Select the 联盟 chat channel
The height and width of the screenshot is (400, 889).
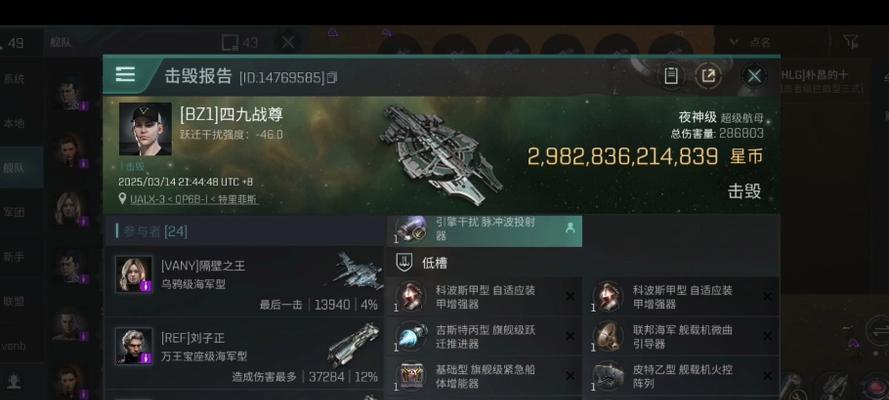pyautogui.click(x=14, y=301)
